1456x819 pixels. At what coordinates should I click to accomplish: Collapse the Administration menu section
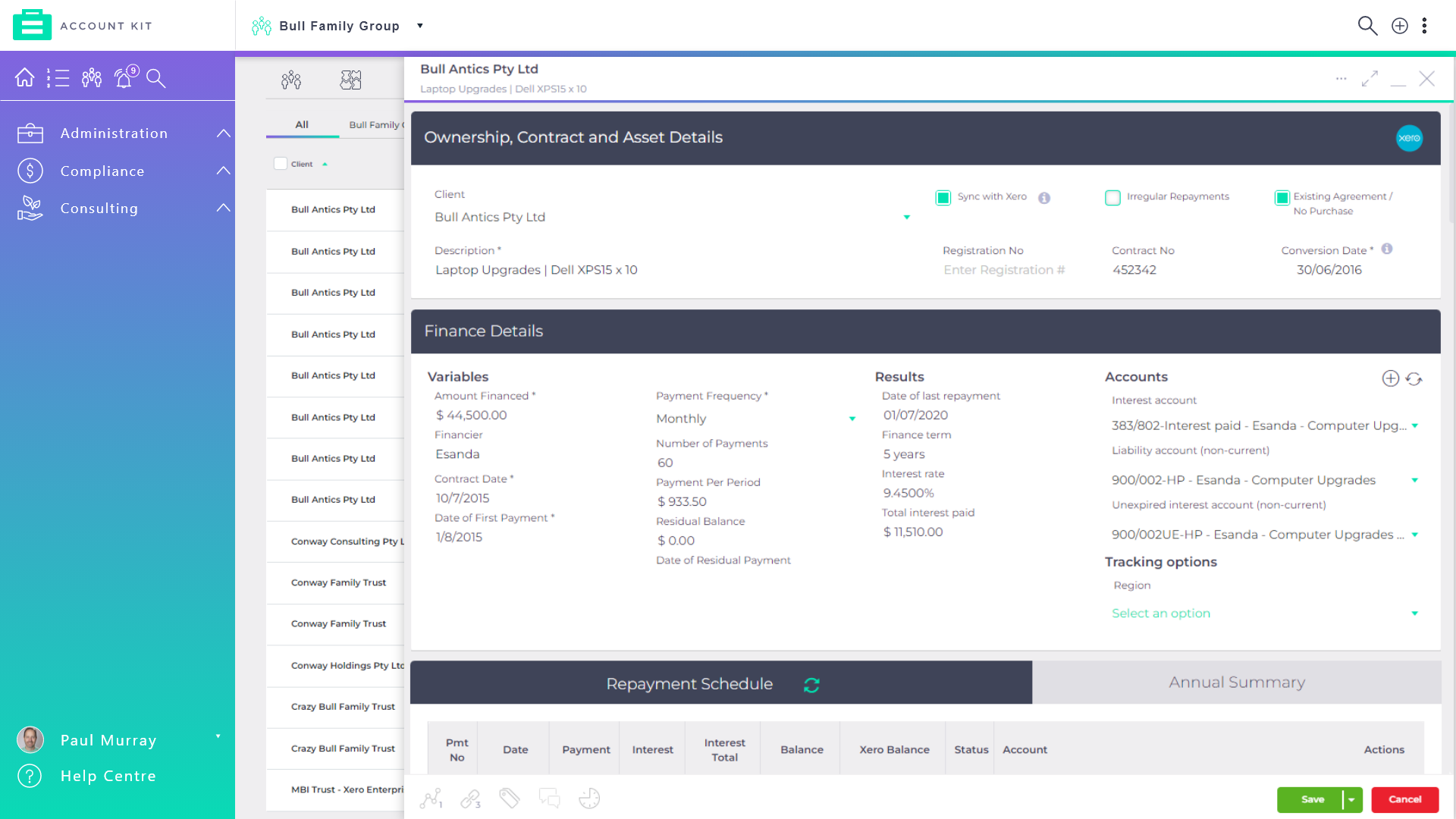coord(223,133)
